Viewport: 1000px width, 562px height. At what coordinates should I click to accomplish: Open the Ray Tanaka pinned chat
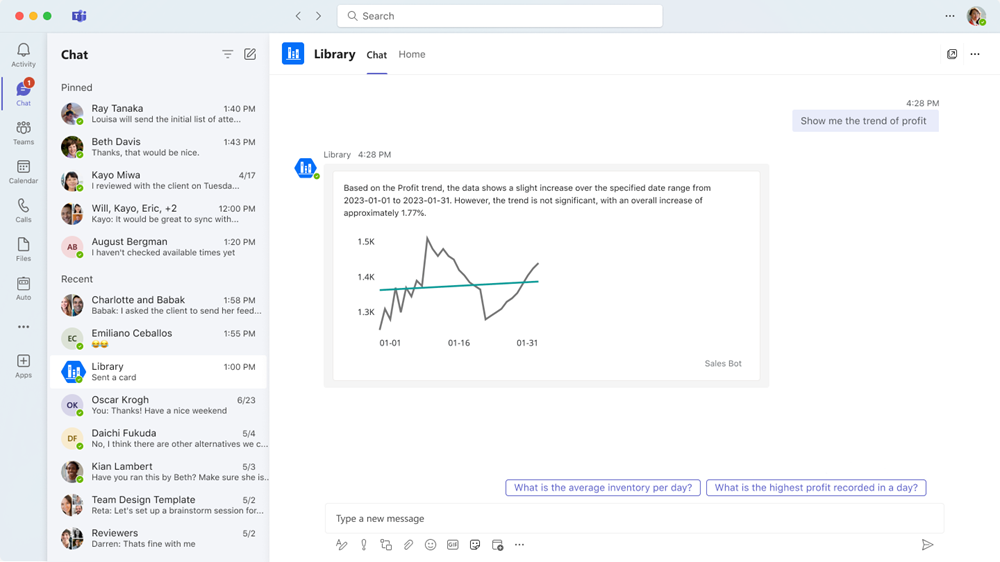tap(158, 114)
